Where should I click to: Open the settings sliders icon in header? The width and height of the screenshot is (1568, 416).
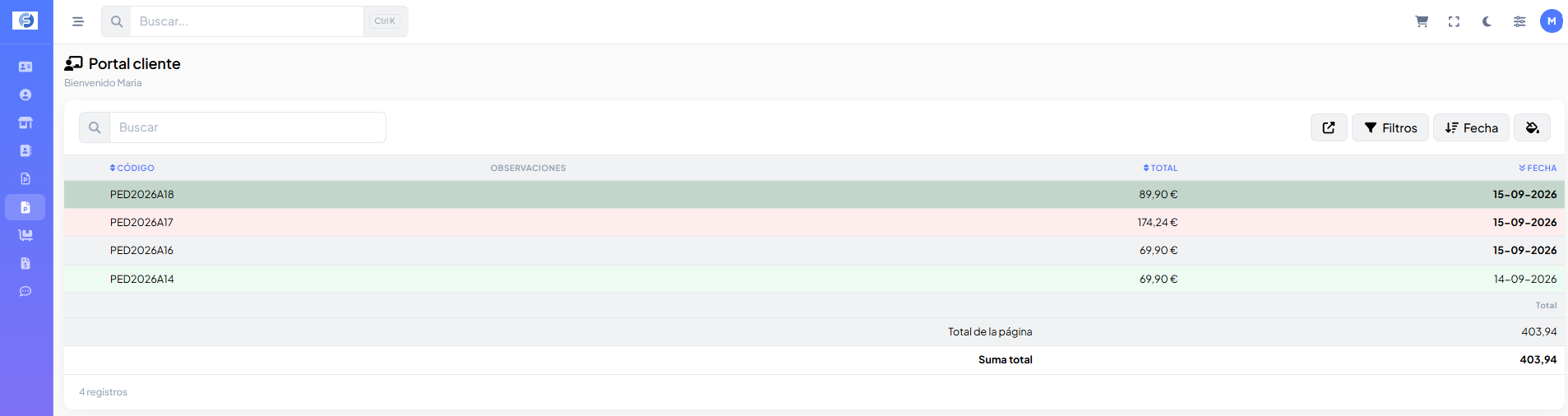click(x=1519, y=21)
